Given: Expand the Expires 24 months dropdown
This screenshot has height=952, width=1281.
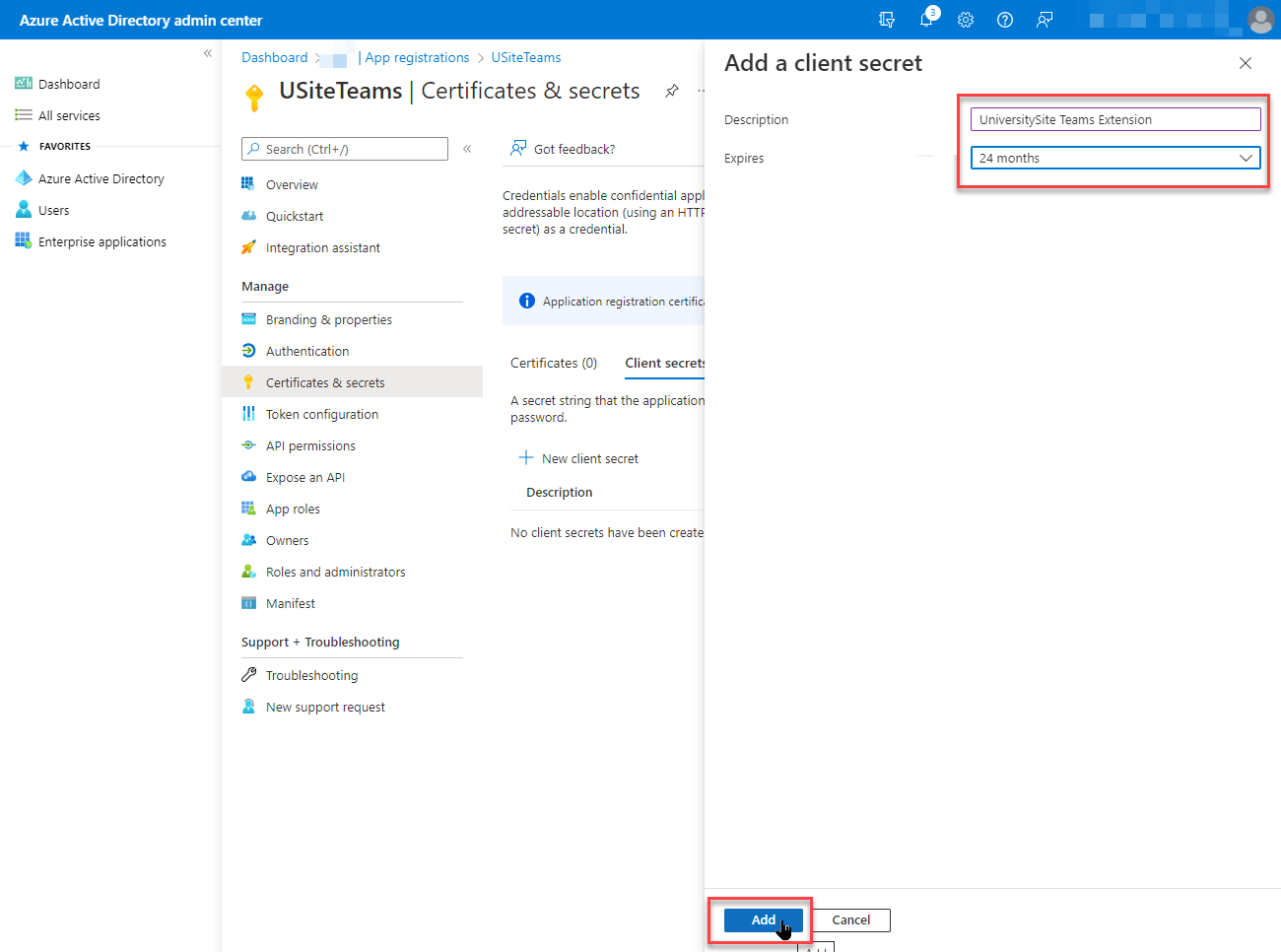Looking at the screenshot, I should (1115, 158).
